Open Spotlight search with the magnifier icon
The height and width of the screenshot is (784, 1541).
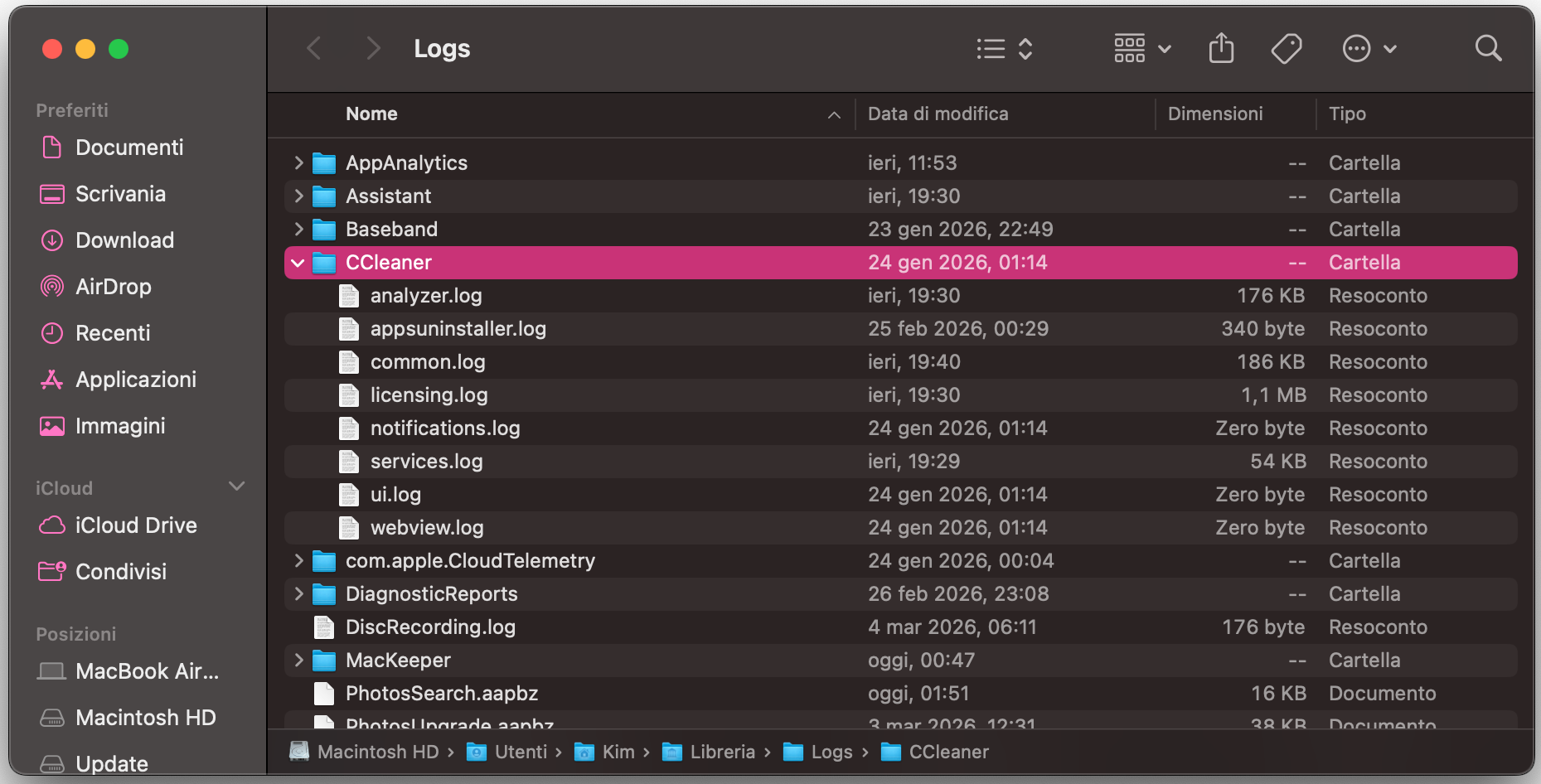tap(1488, 48)
